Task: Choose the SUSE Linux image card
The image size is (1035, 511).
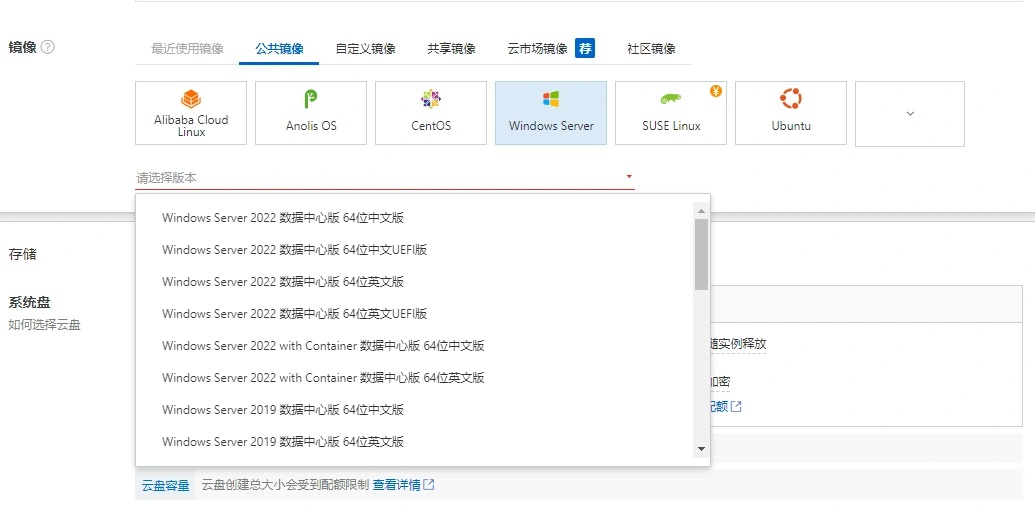Action: click(x=671, y=113)
